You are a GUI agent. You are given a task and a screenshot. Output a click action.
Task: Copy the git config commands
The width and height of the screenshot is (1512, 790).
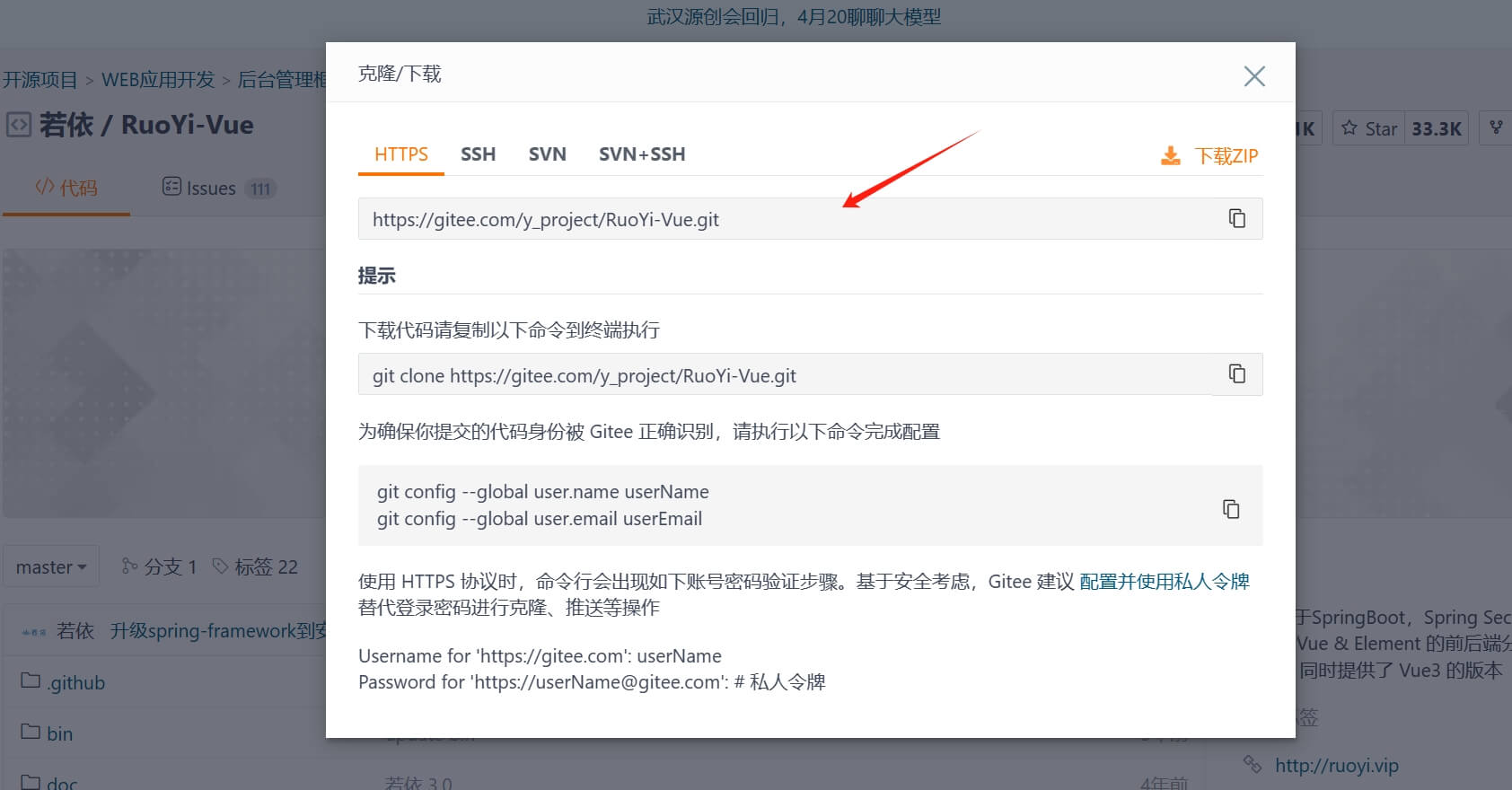1231,509
